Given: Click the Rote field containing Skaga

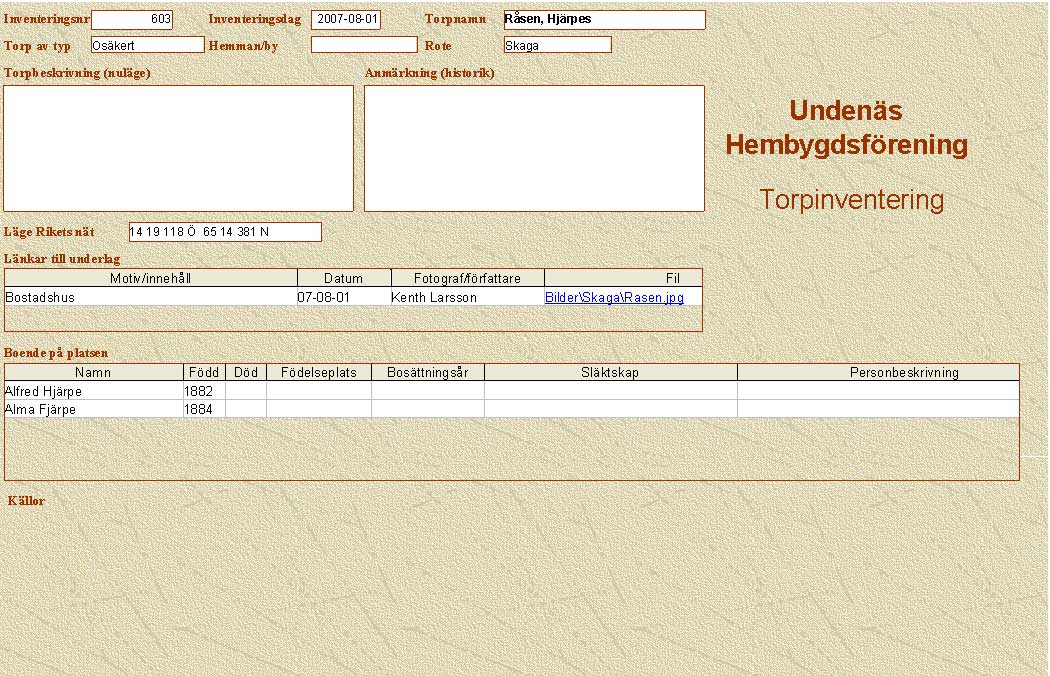Looking at the screenshot, I should pos(557,45).
